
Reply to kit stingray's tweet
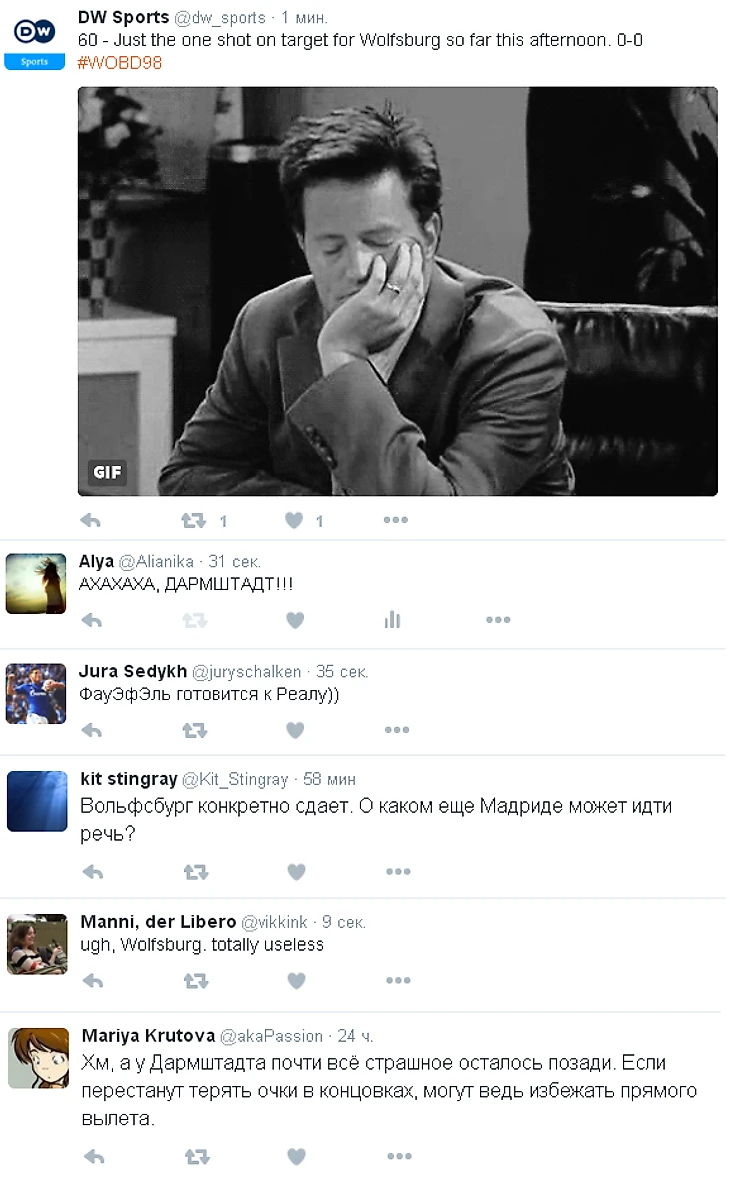pyautogui.click(x=93, y=872)
